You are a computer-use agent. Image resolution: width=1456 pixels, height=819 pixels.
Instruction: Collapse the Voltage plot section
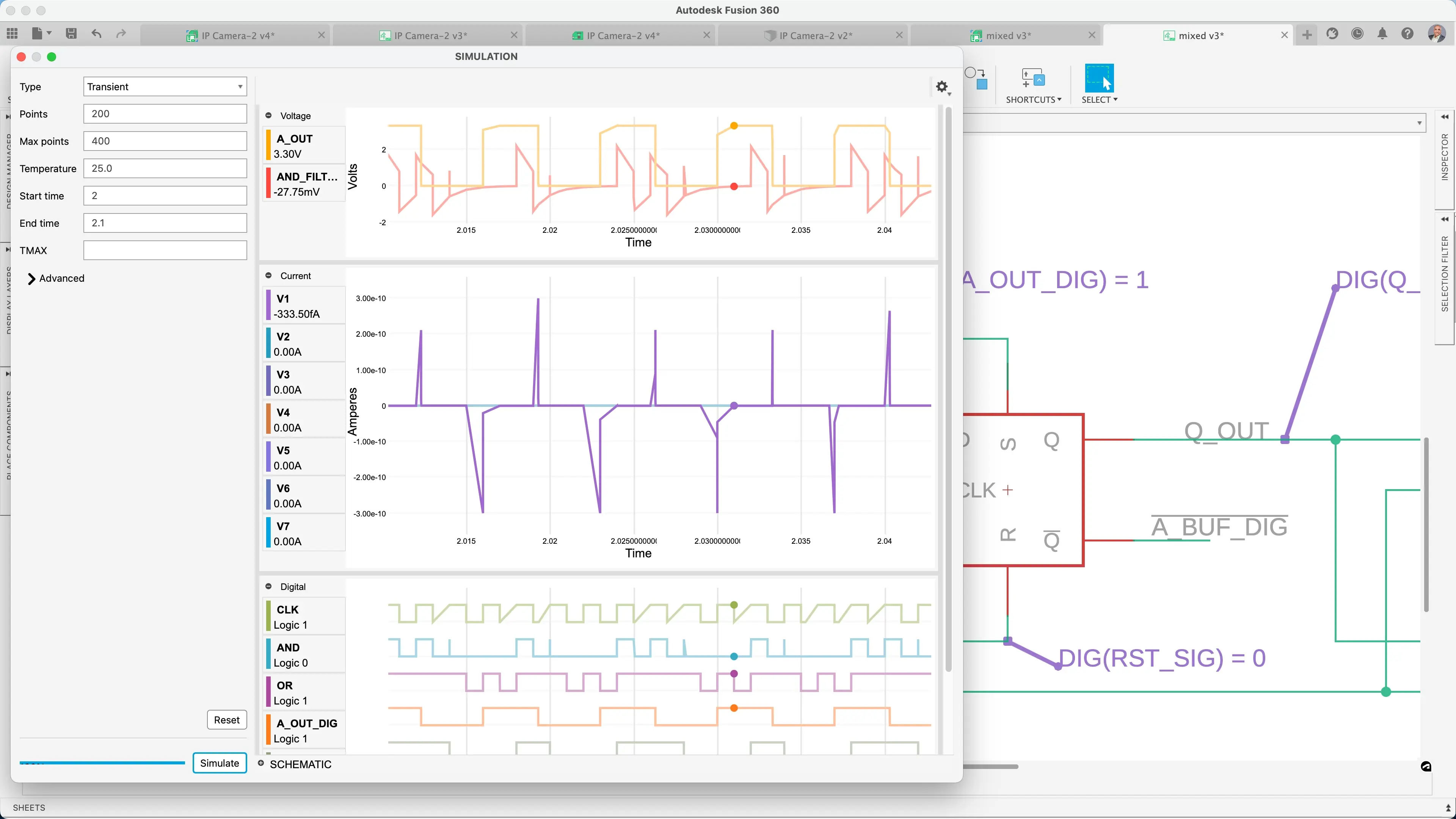(x=268, y=115)
